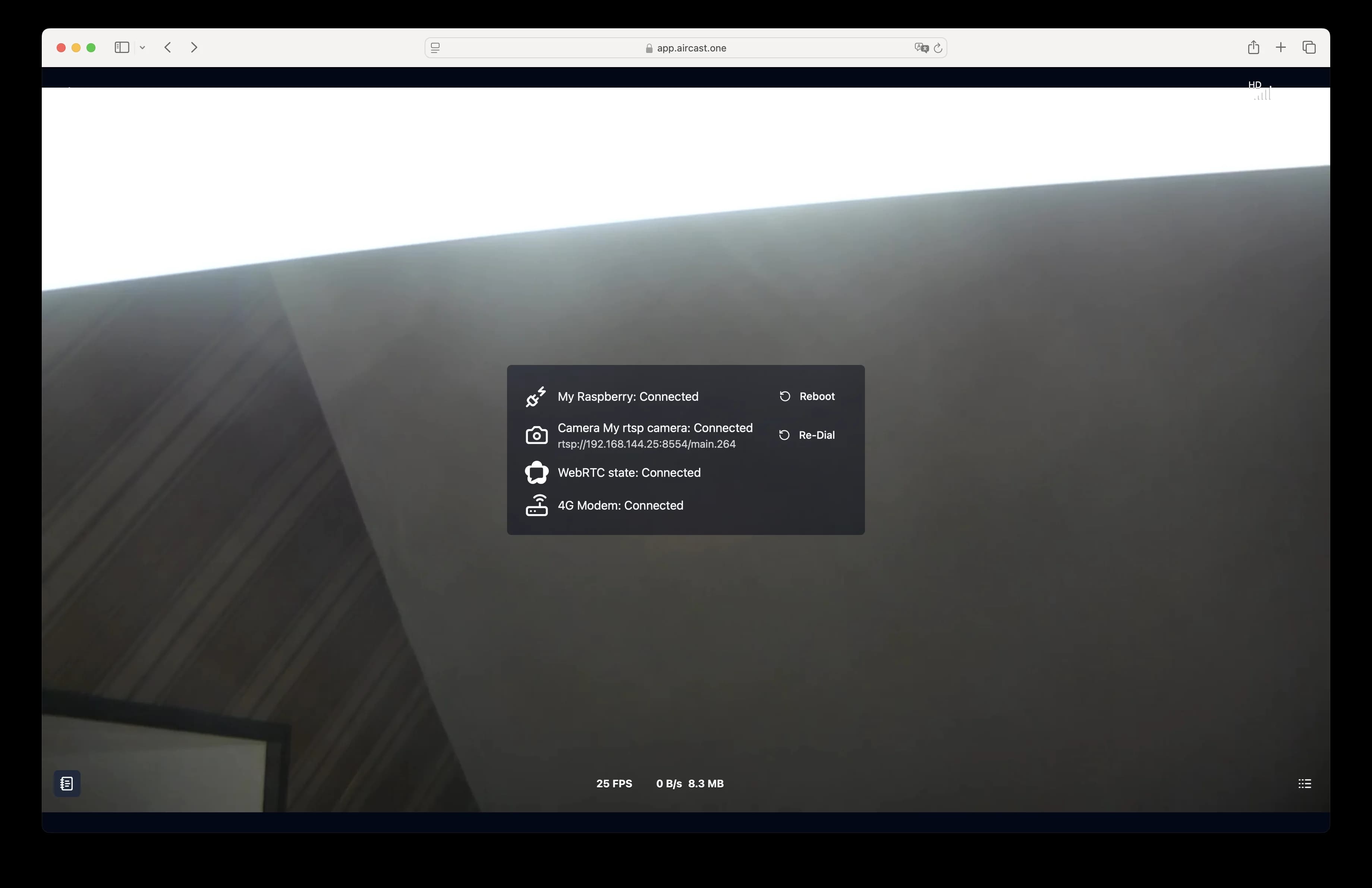Reload the app.aircast.one page
The image size is (1372, 888).
tap(938, 48)
